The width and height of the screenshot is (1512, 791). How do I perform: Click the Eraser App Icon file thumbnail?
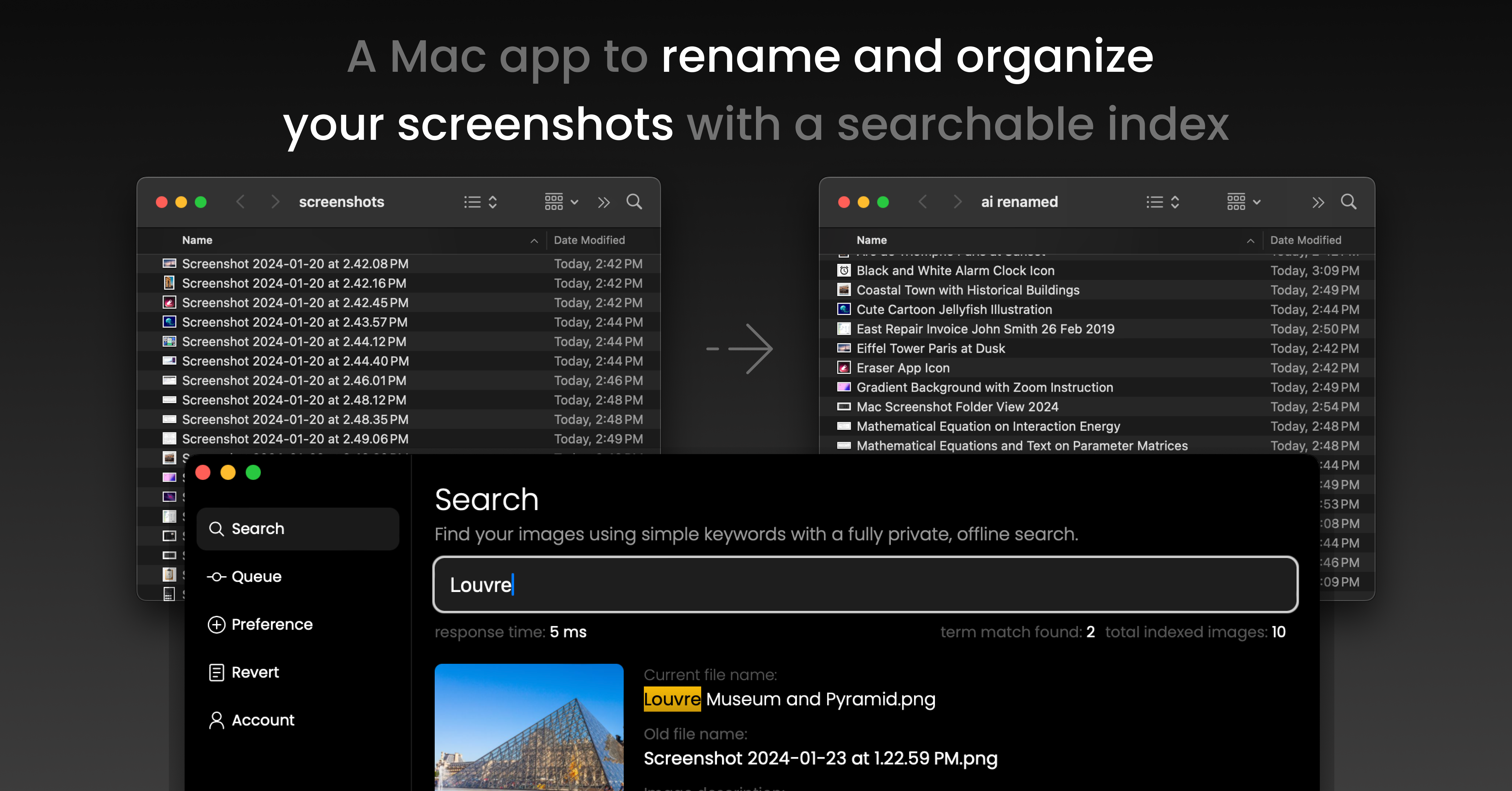[844, 368]
